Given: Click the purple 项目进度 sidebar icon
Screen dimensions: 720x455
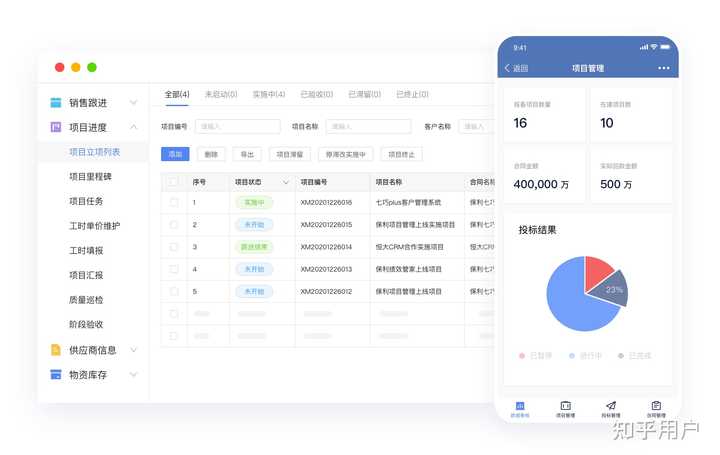Looking at the screenshot, I should click(56, 127).
